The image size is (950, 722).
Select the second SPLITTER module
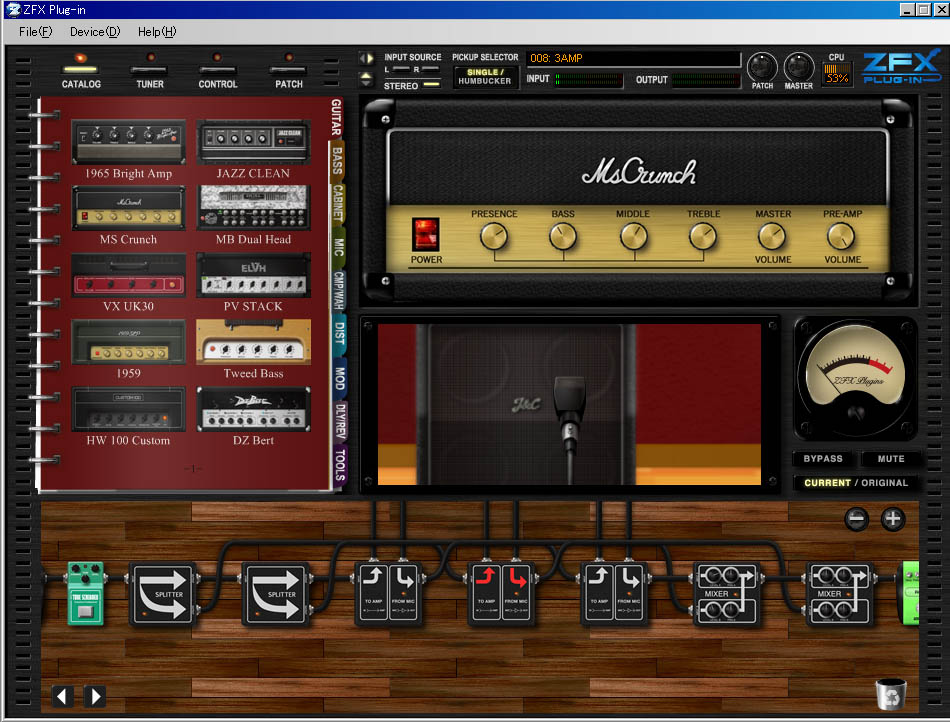click(276, 594)
